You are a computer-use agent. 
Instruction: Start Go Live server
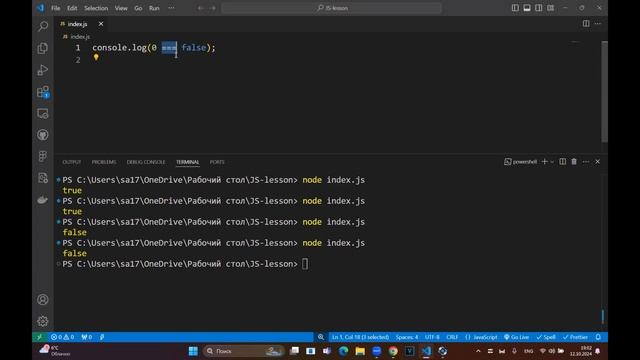(x=516, y=337)
